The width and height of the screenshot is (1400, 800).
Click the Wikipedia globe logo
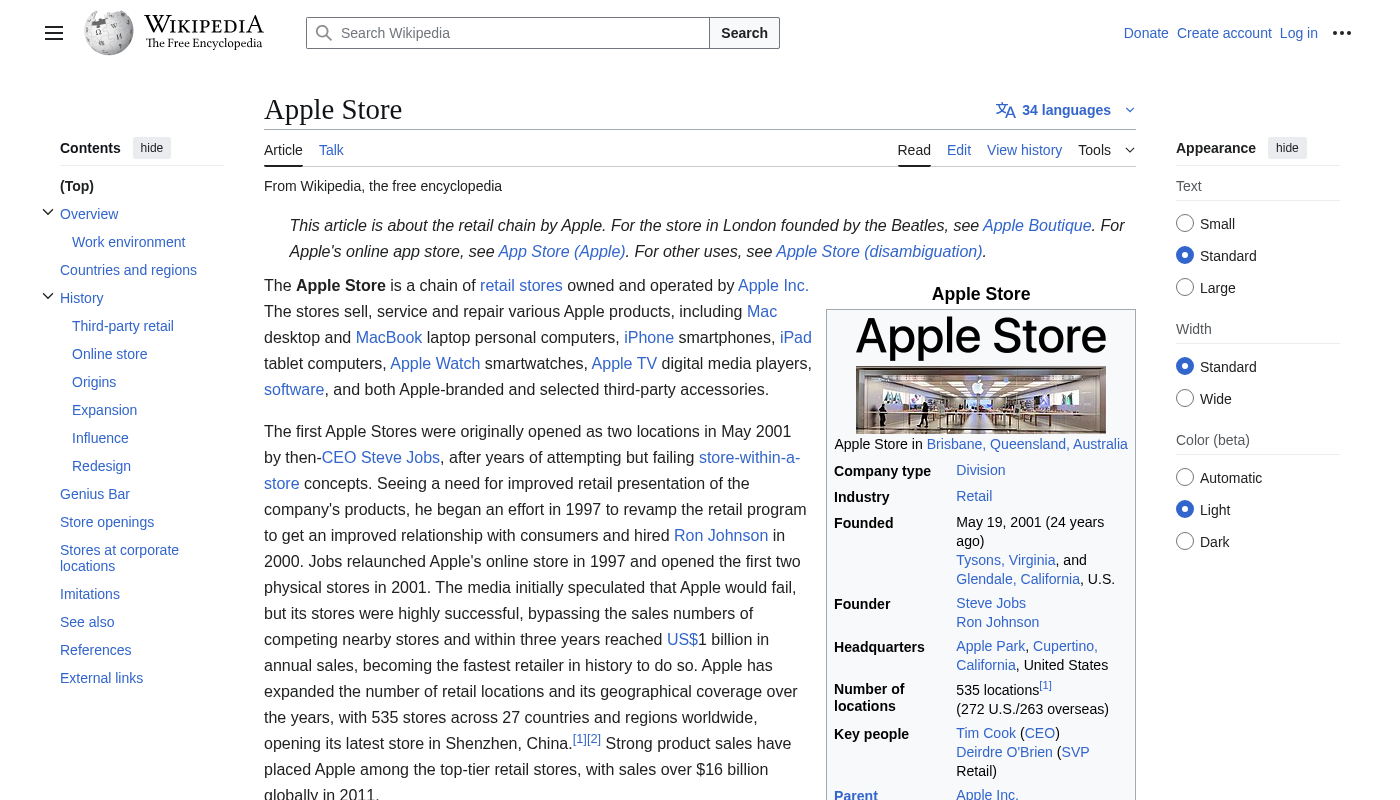[109, 33]
